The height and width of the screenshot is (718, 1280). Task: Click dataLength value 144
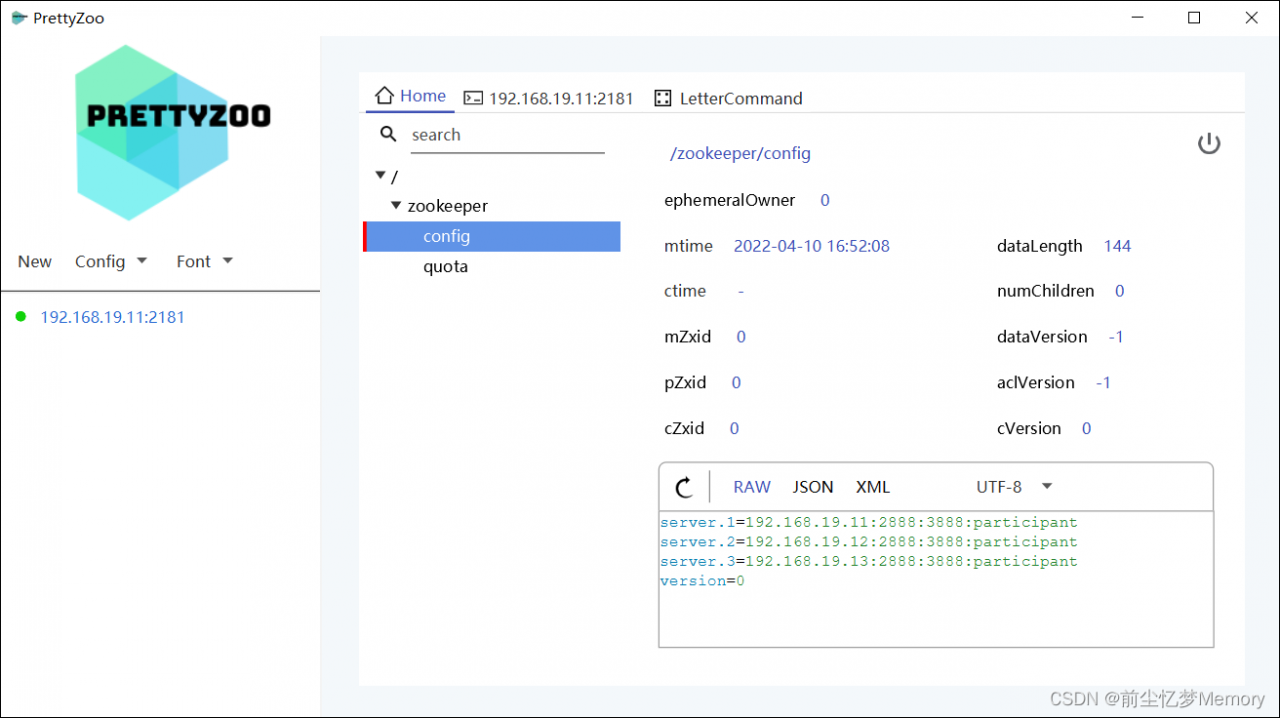(x=1117, y=246)
